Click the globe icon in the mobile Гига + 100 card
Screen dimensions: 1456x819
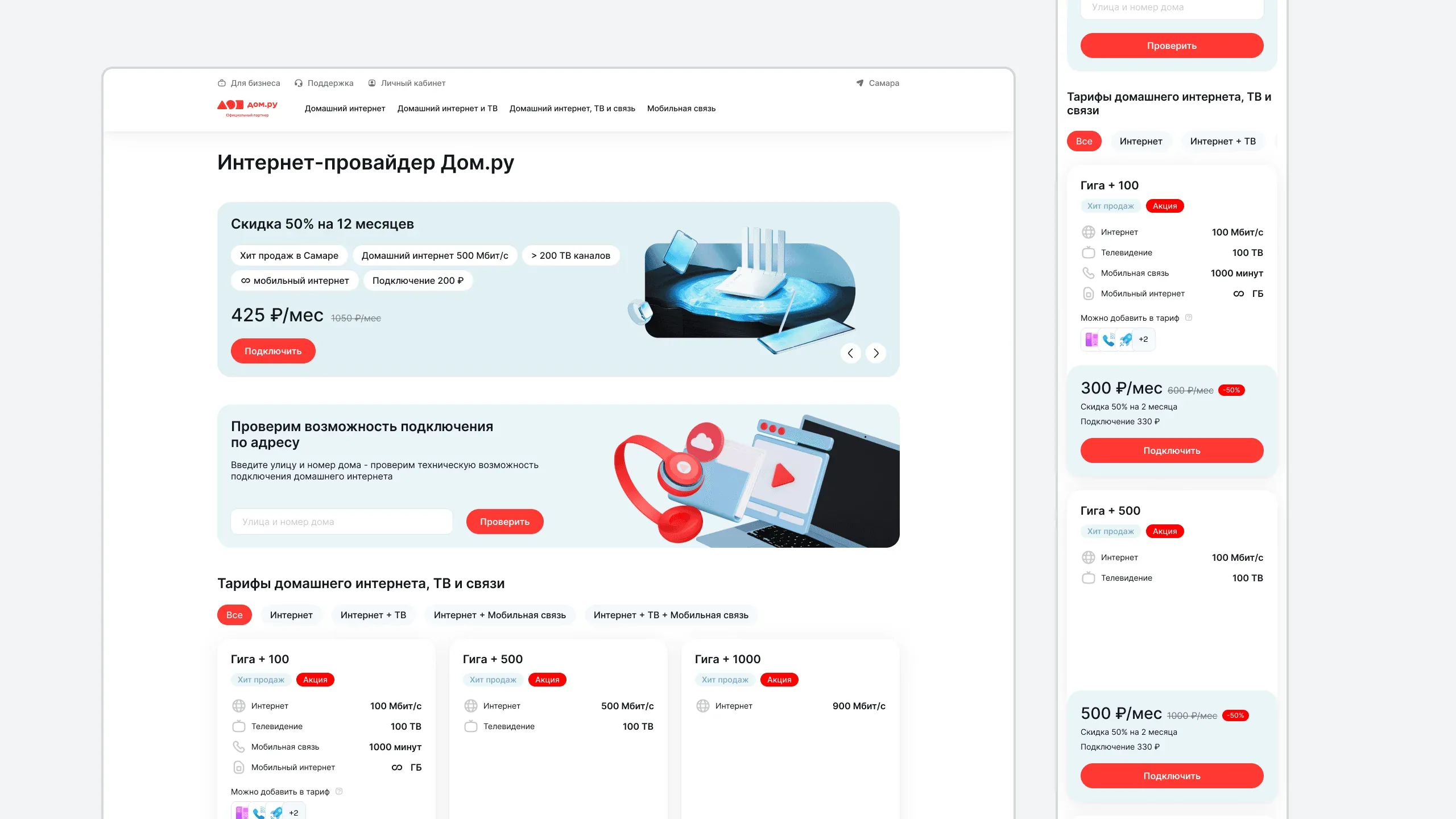click(1089, 232)
